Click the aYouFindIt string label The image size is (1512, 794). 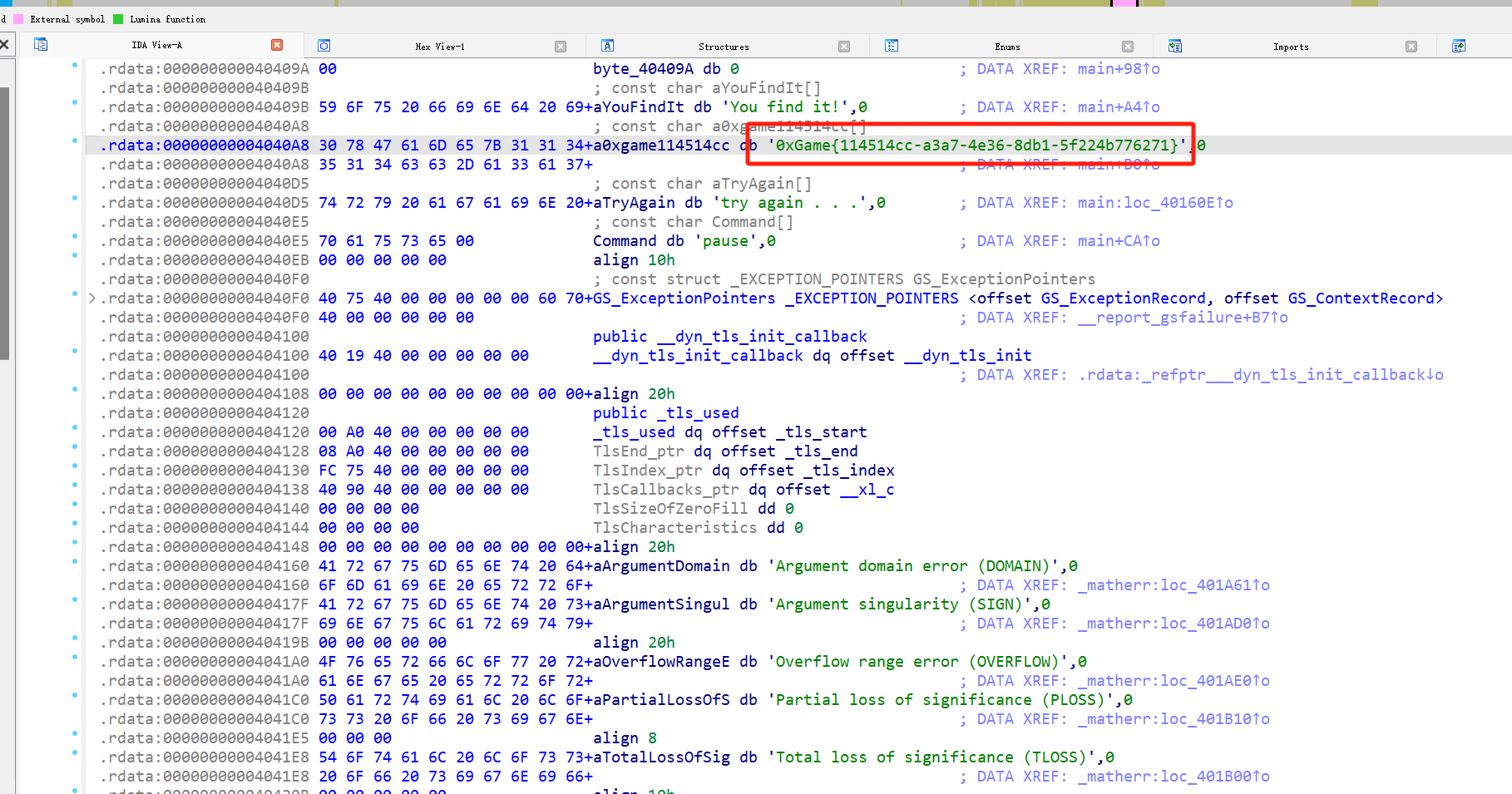[639, 107]
